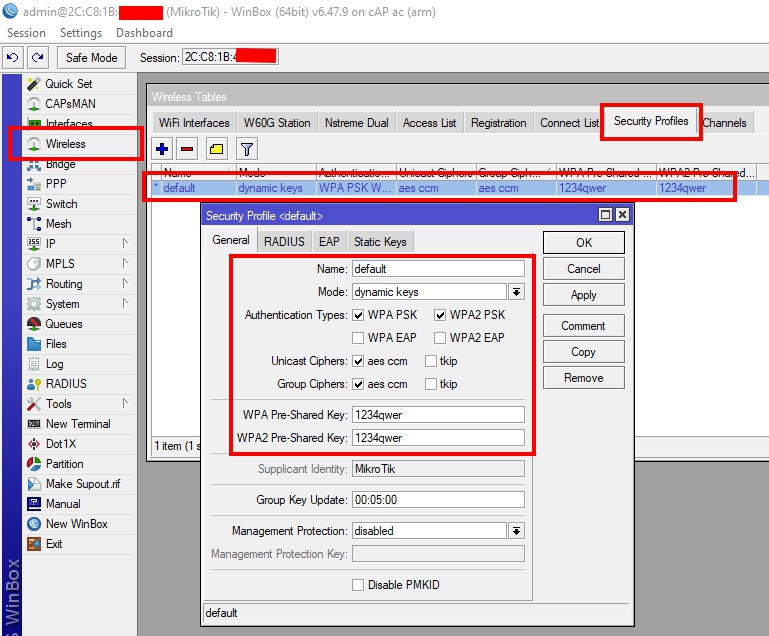
Task: Toggle WPA2 PSK checkbox
Action: tap(440, 315)
